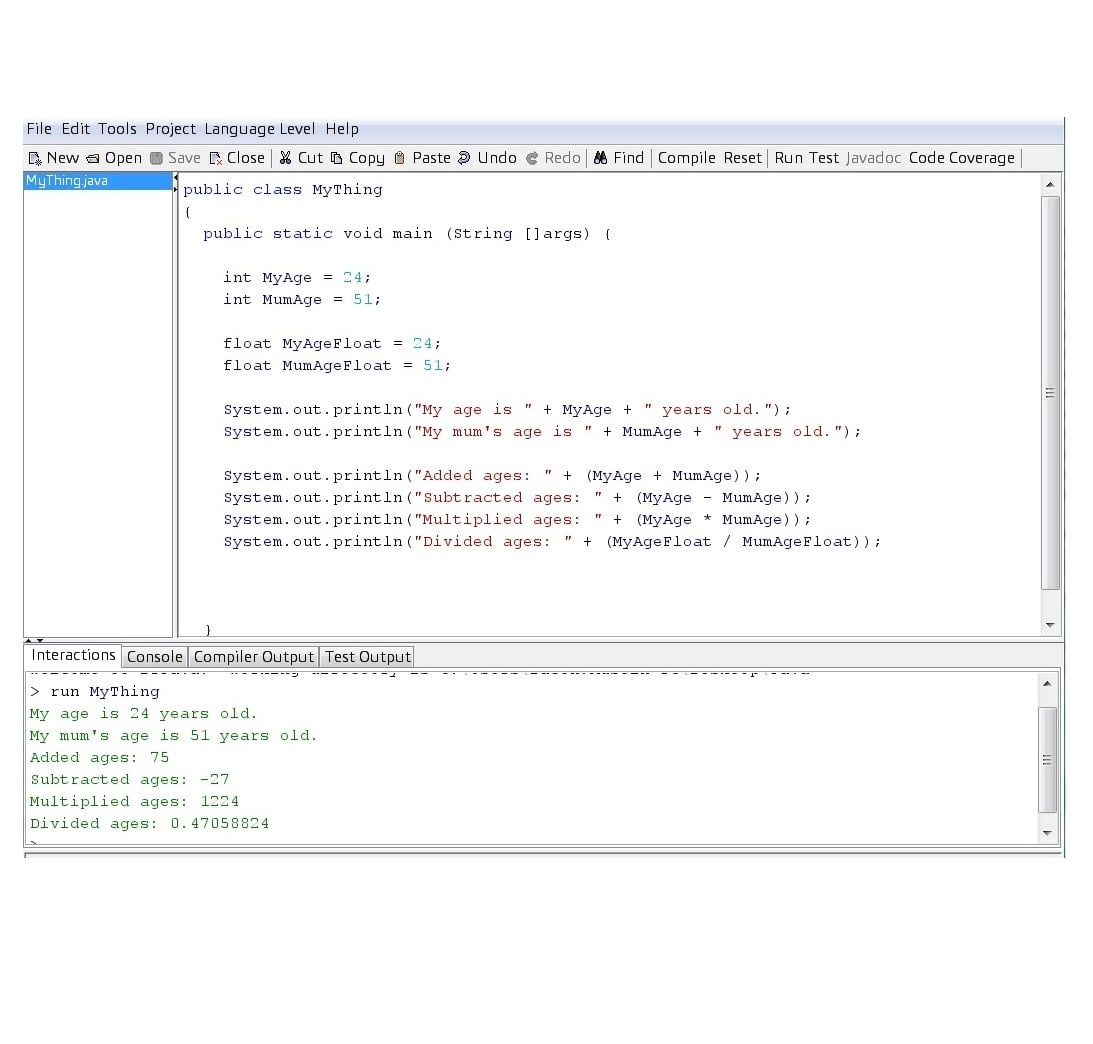
Task: Open the Help menu
Action: tap(342, 129)
